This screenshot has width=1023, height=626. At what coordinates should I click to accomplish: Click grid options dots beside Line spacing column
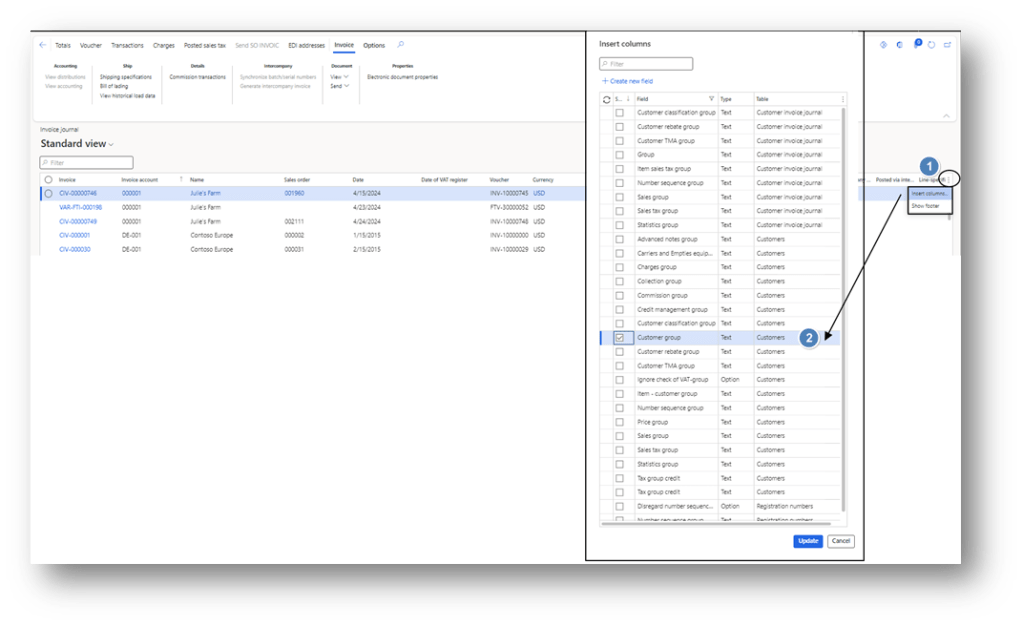[949, 179]
